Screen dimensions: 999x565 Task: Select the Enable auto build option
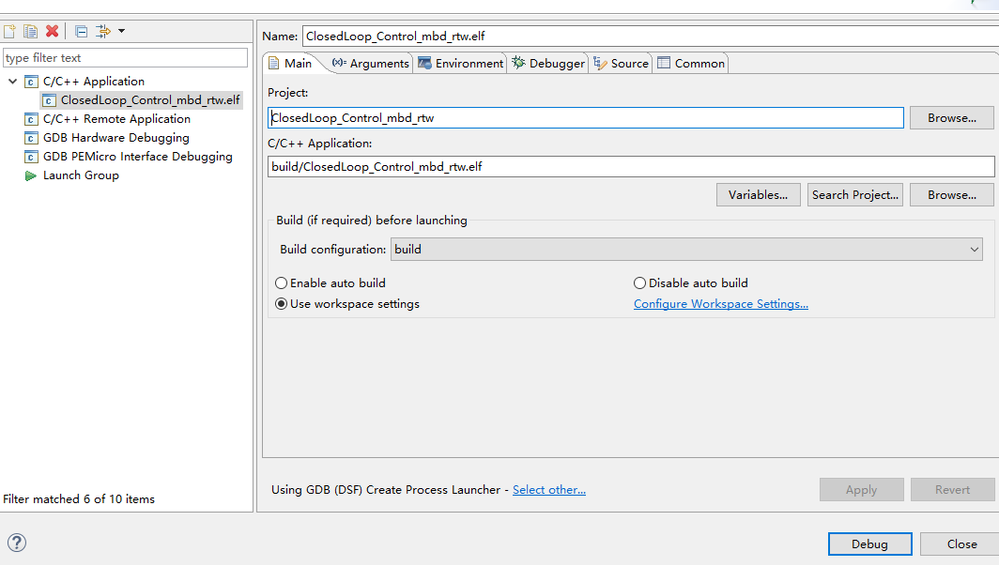tap(282, 283)
